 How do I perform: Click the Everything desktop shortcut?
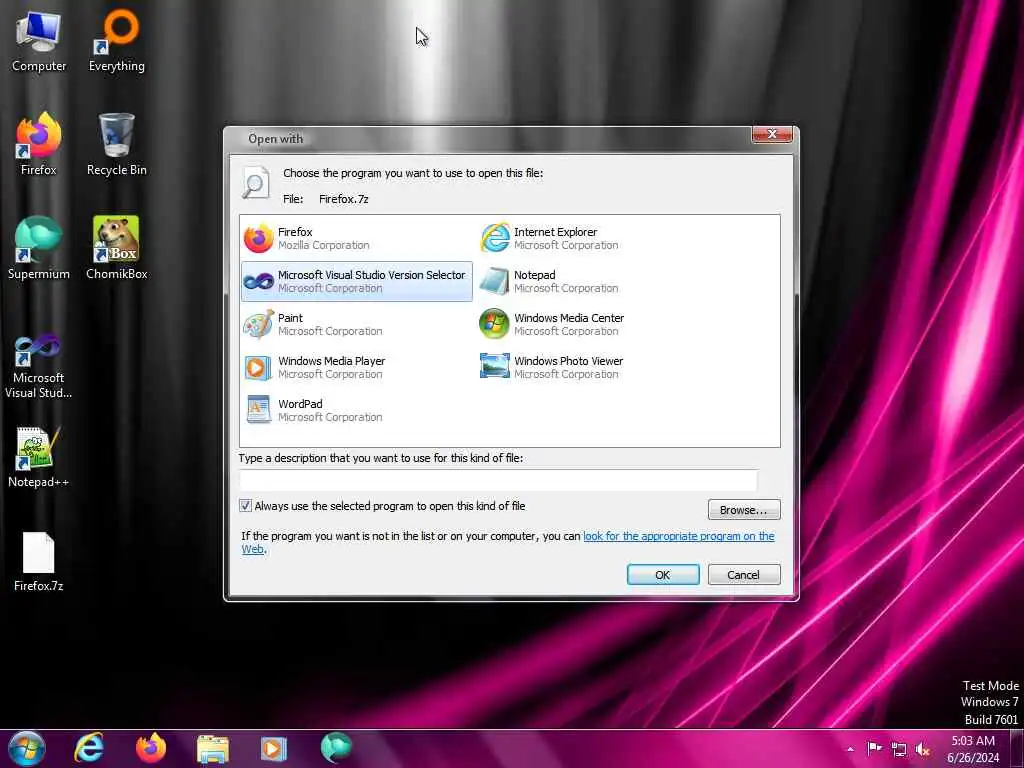click(x=116, y=42)
